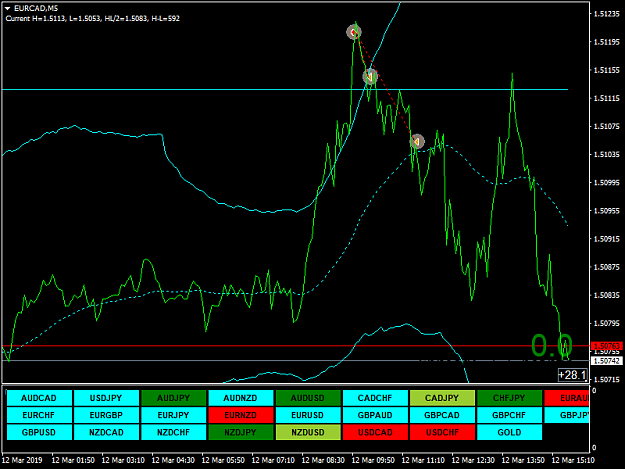The image size is (625, 469).
Task: Switch chart to EURGBP
Action: (x=106, y=415)
